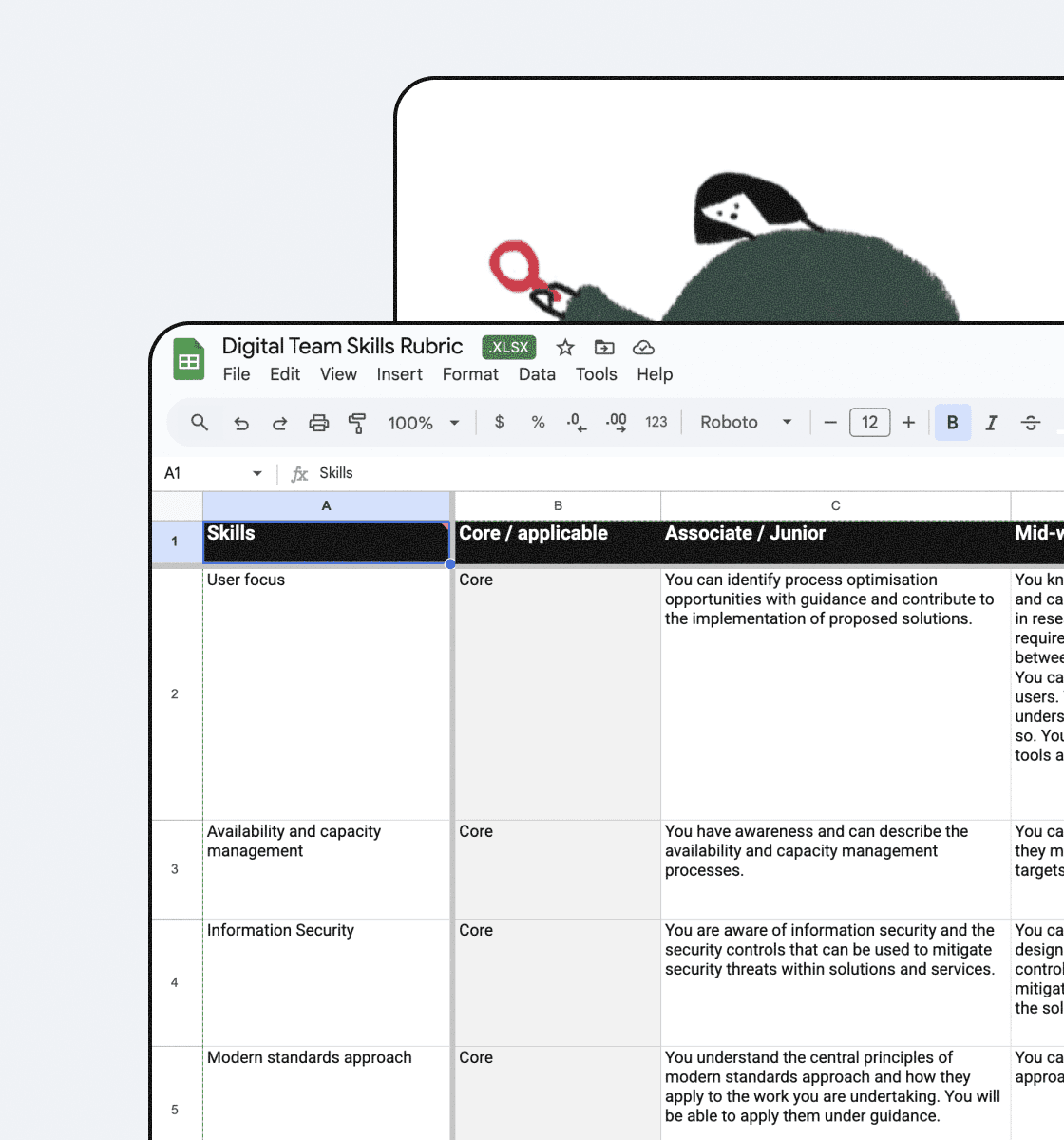
Task: Star the Digital Team Skills Rubric document
Action: click(x=565, y=348)
